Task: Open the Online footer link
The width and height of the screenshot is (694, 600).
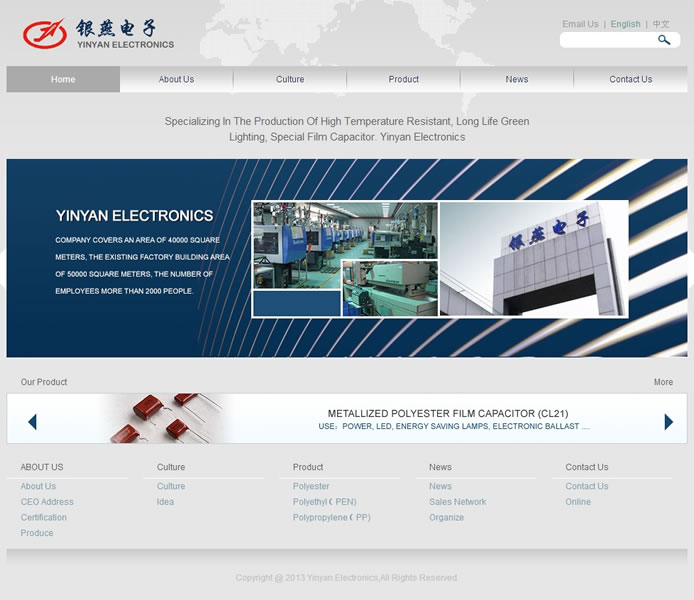Action: 578,502
